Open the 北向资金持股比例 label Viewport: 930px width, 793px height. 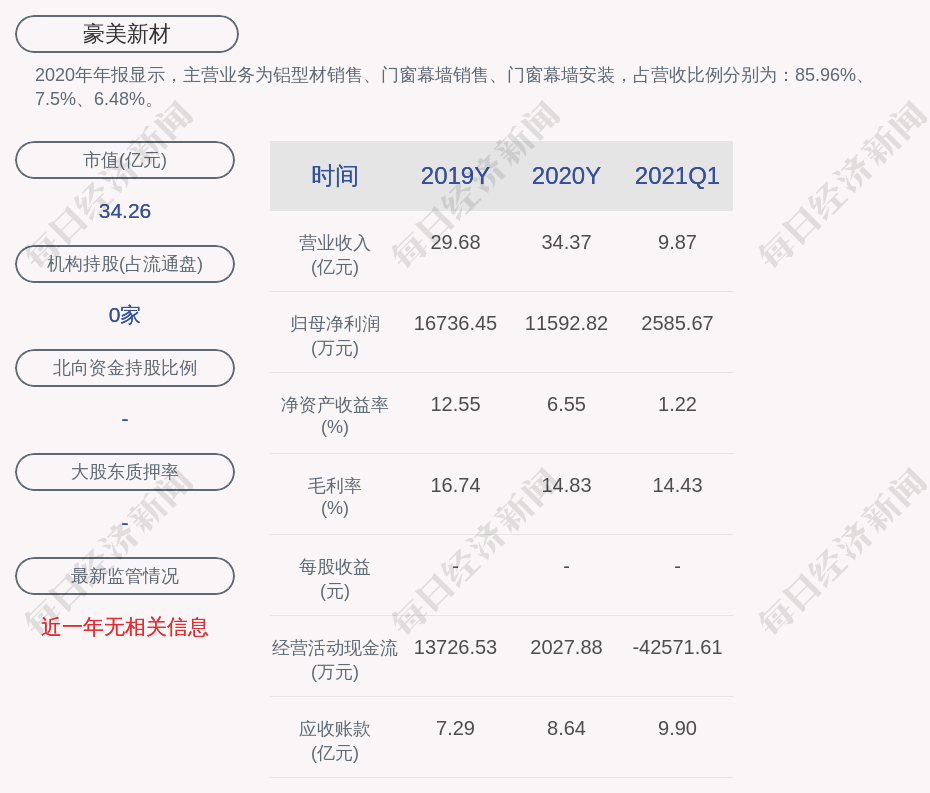[125, 368]
